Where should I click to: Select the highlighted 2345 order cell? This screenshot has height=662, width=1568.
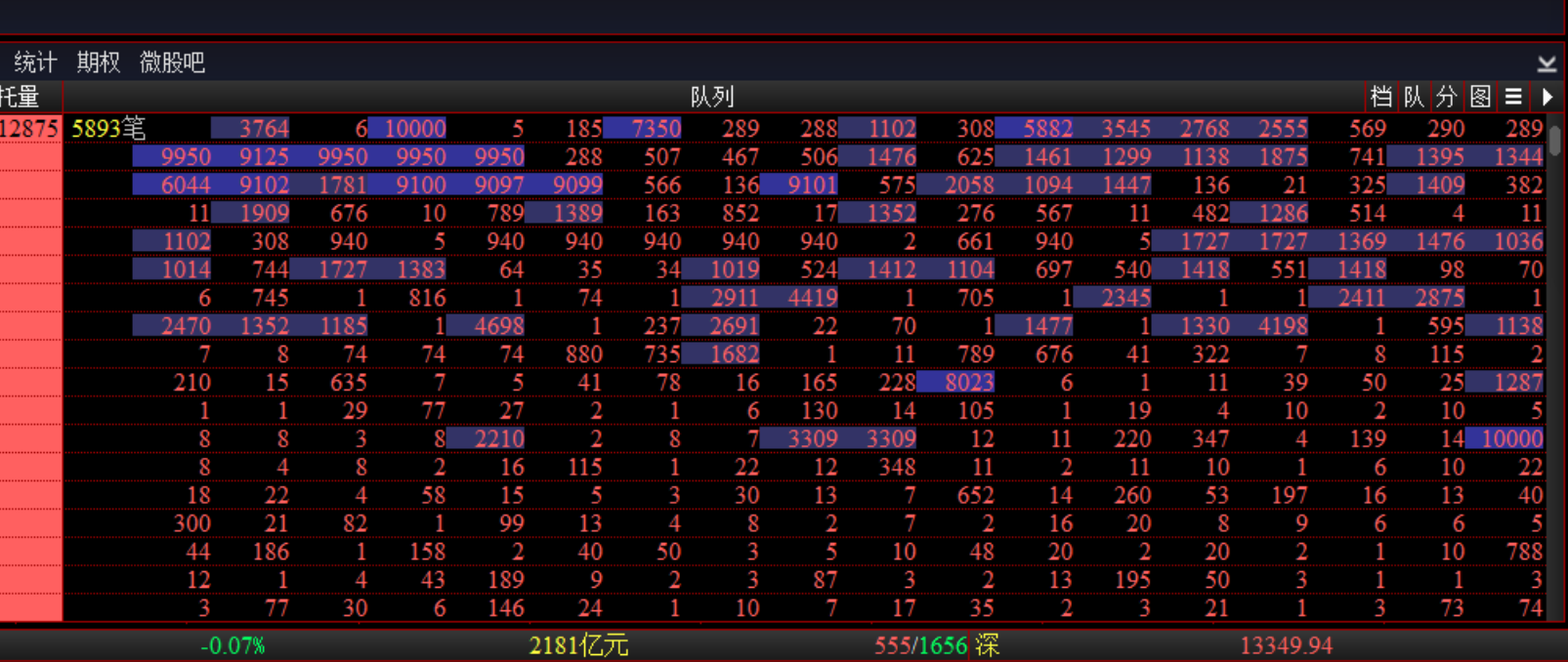click(1113, 299)
